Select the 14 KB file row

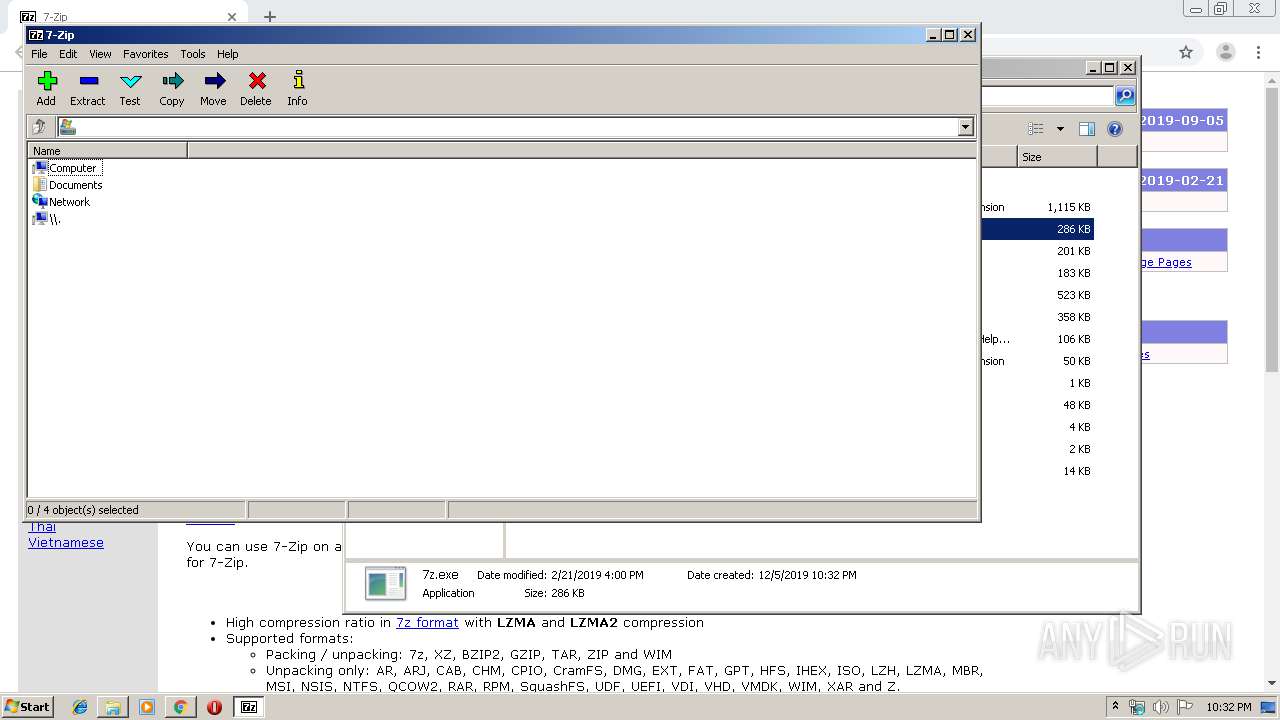point(1036,471)
